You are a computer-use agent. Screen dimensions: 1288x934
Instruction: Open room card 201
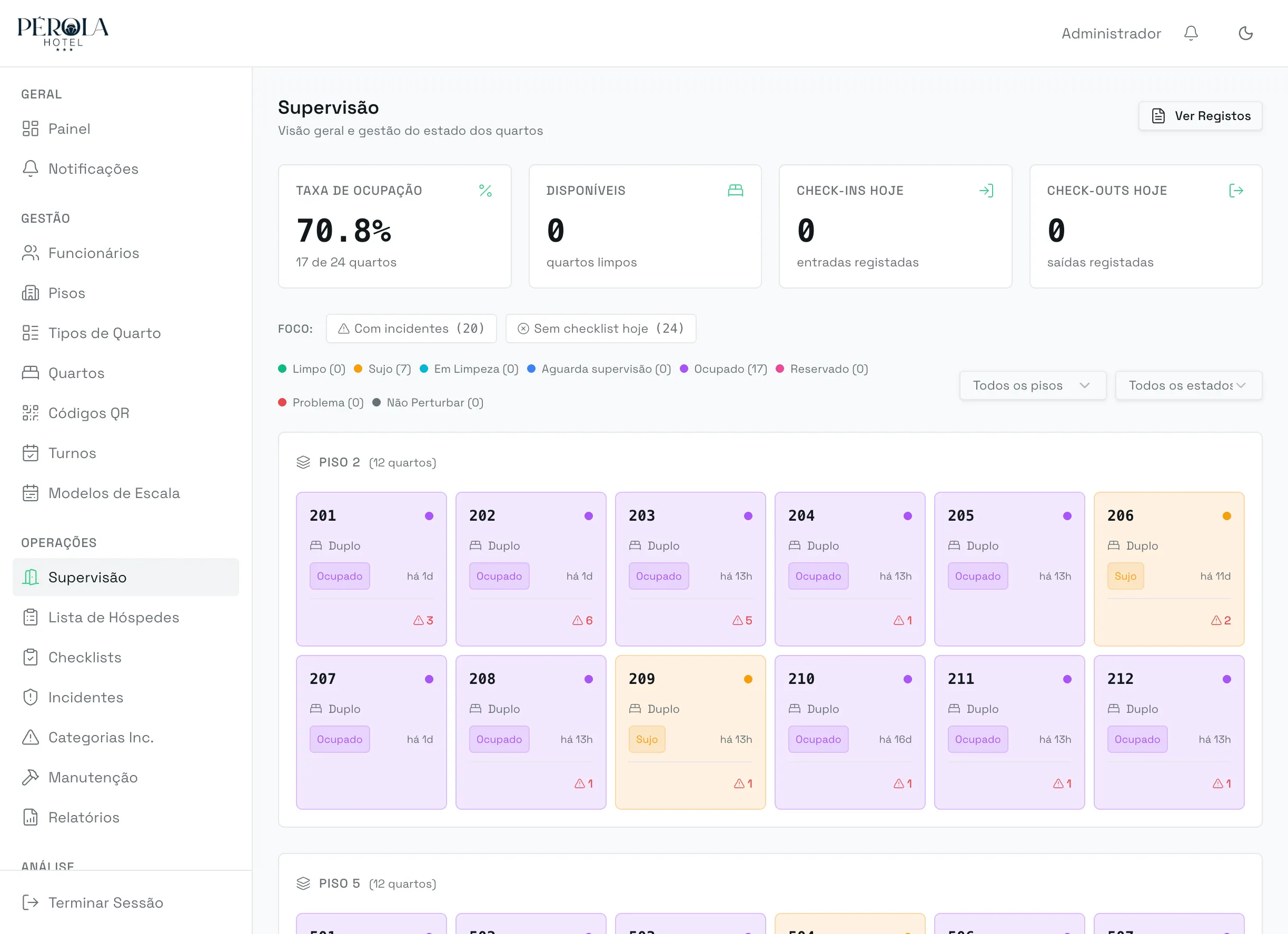pyautogui.click(x=371, y=569)
